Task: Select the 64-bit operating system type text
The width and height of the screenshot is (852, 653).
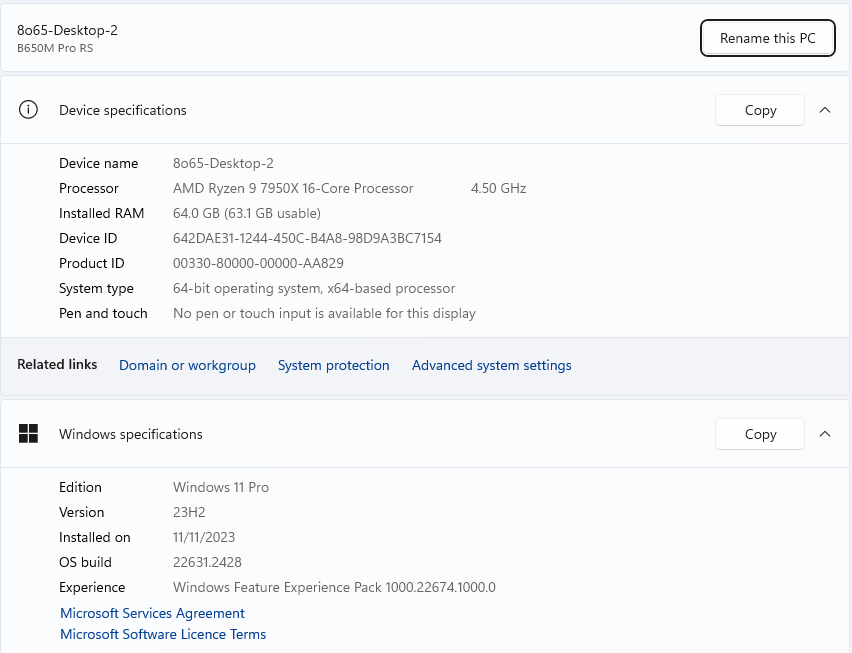Action: tap(314, 288)
